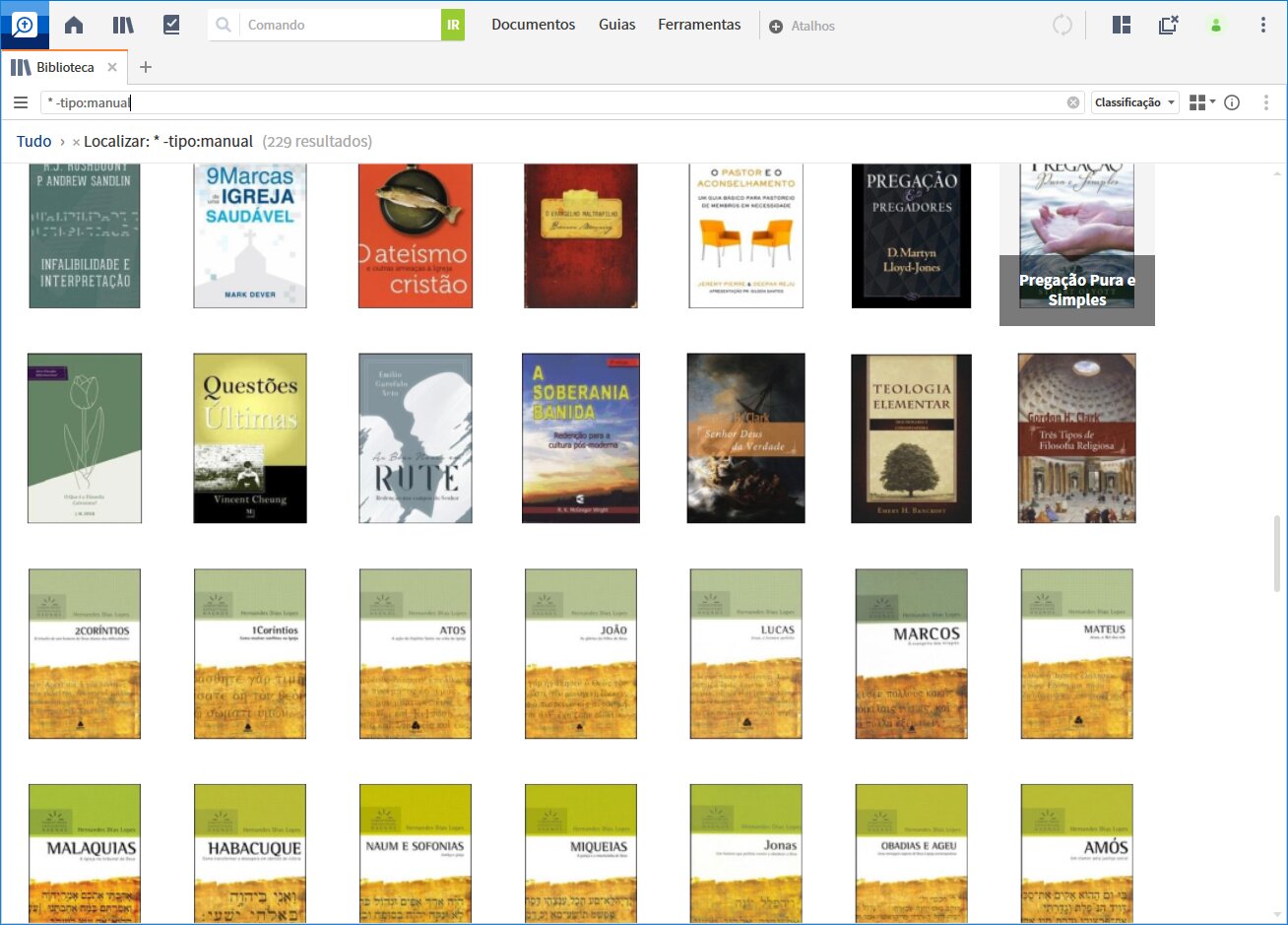
Task: Open the Documentos menu
Action: point(534,25)
